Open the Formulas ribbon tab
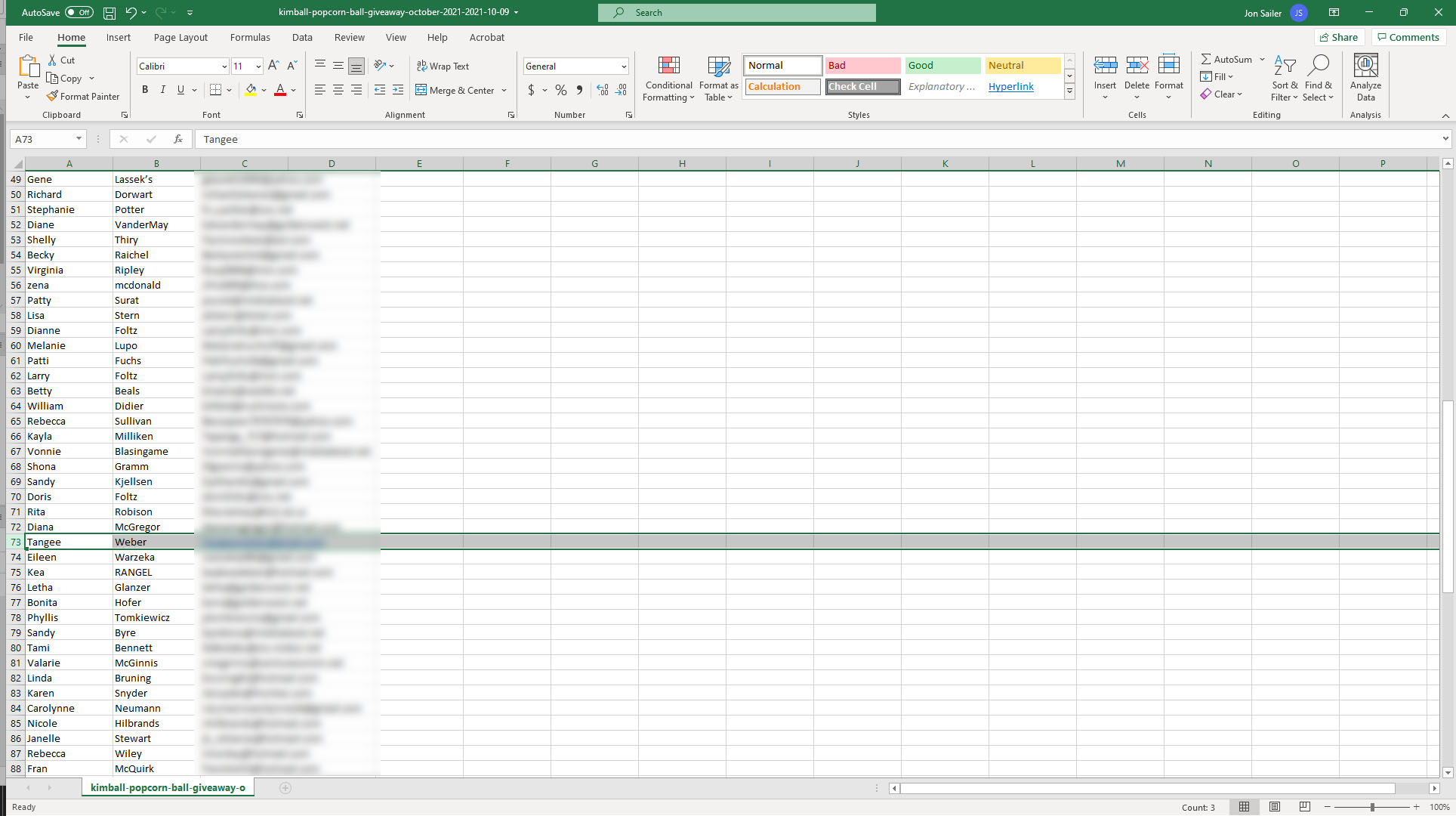The width and height of the screenshot is (1456, 816). click(250, 37)
